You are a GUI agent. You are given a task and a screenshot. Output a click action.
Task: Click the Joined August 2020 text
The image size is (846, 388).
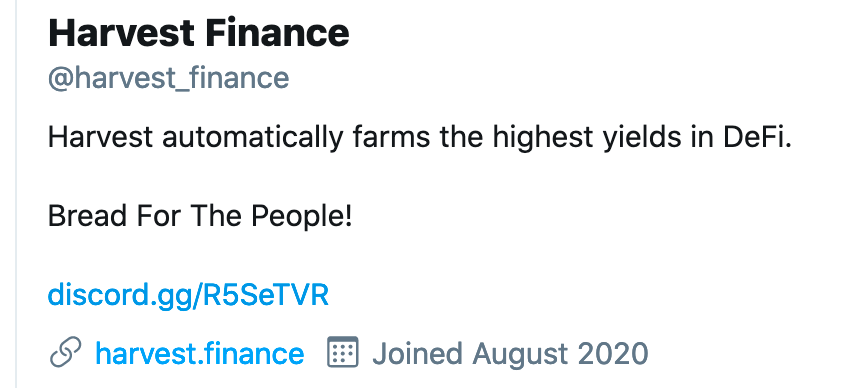510,354
